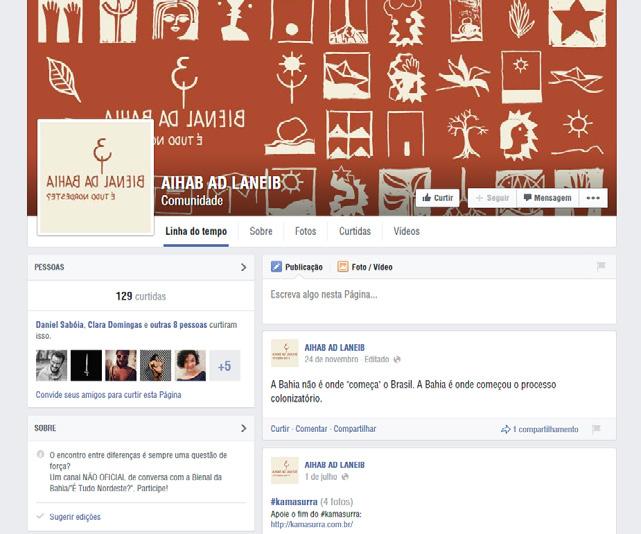Expand the Sobre section chevron

244,429
